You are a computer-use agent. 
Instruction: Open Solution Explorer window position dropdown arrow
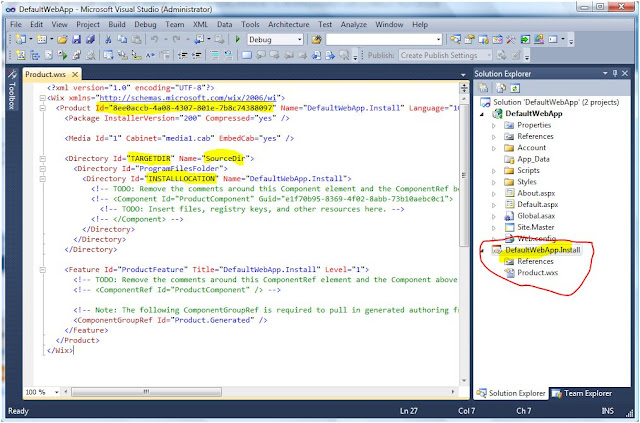(x=605, y=73)
